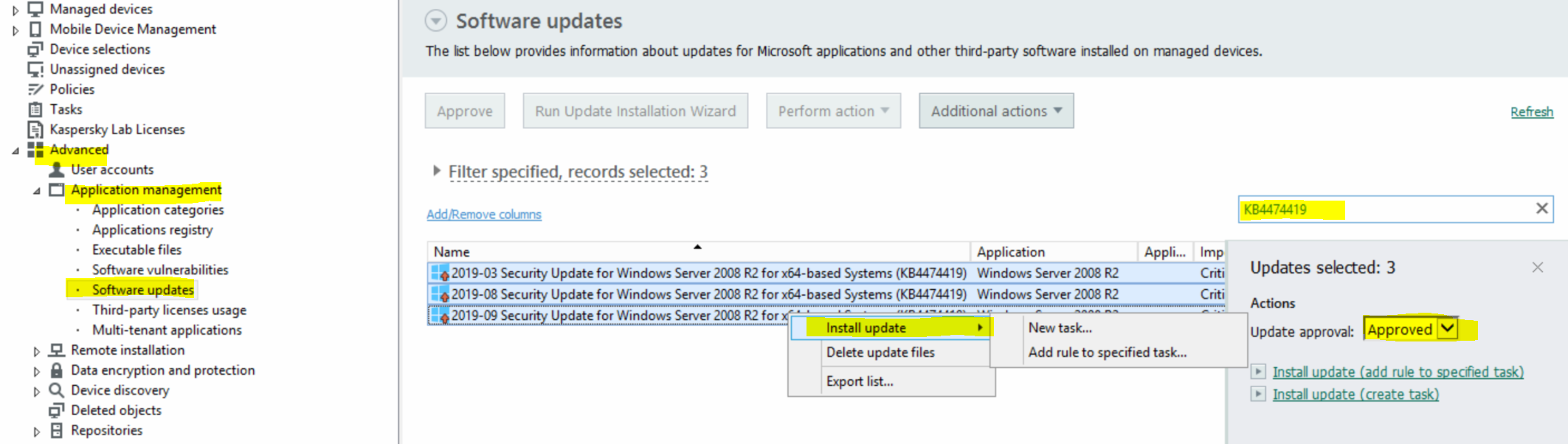
Task: Open the Additional actions dropdown
Action: pyautogui.click(x=995, y=111)
